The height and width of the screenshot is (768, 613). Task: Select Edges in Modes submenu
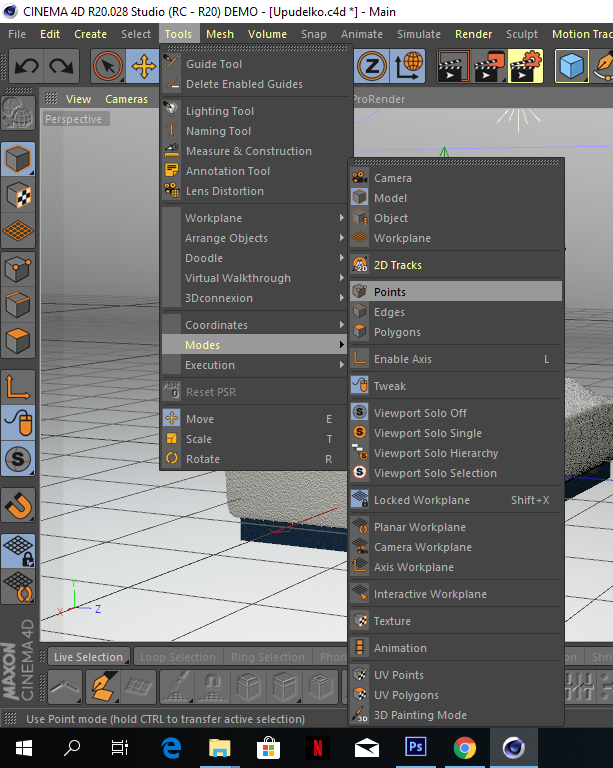tap(456, 312)
